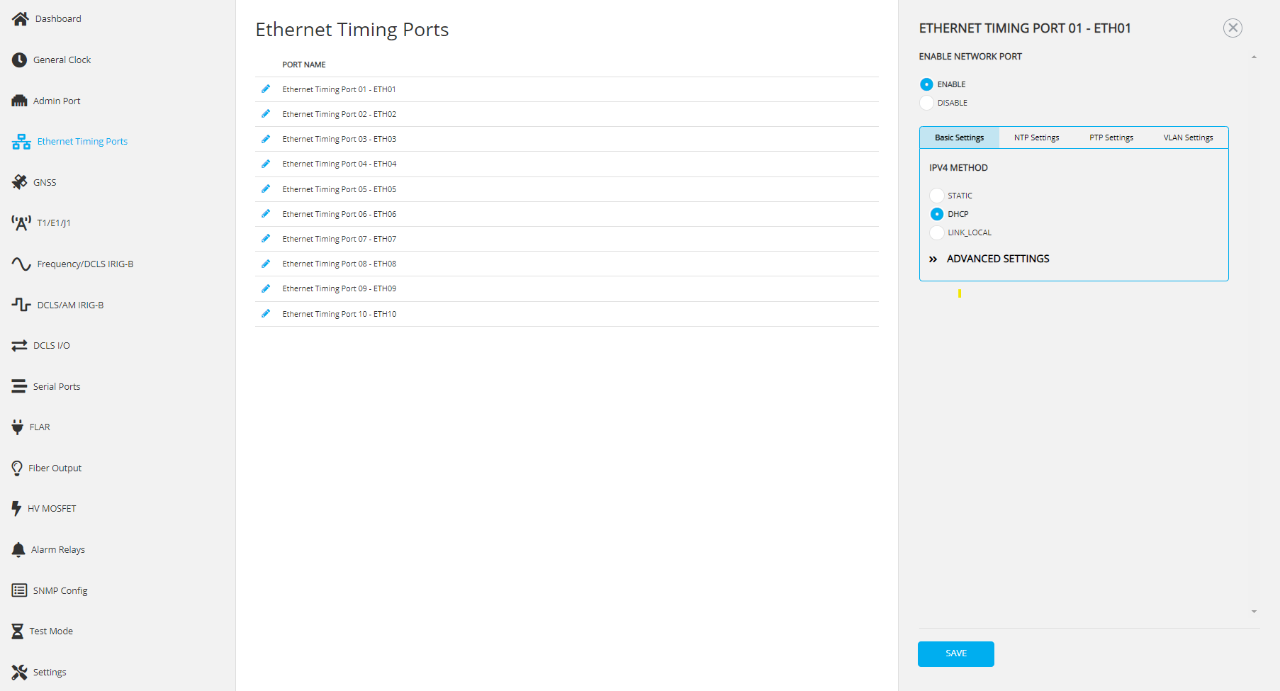Click the Alarm Relays bell icon

(x=17, y=550)
